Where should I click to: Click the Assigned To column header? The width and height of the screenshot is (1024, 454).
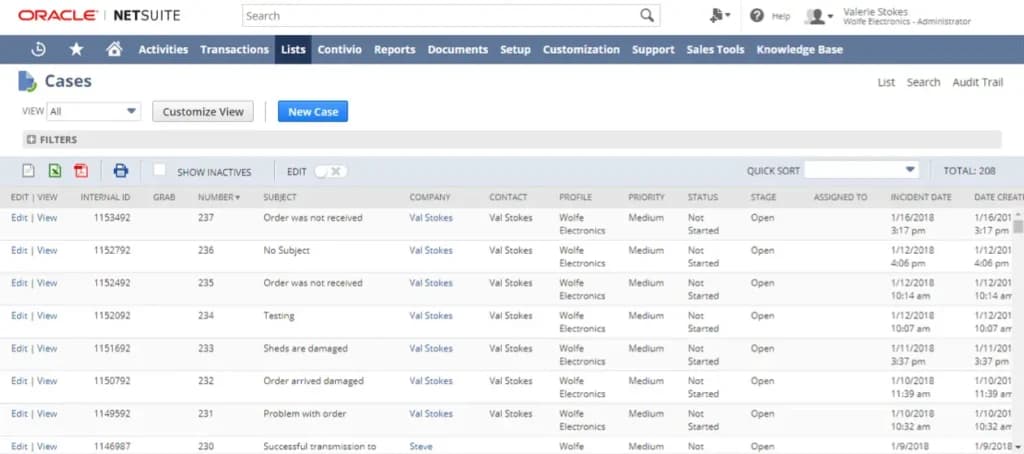tap(840, 197)
